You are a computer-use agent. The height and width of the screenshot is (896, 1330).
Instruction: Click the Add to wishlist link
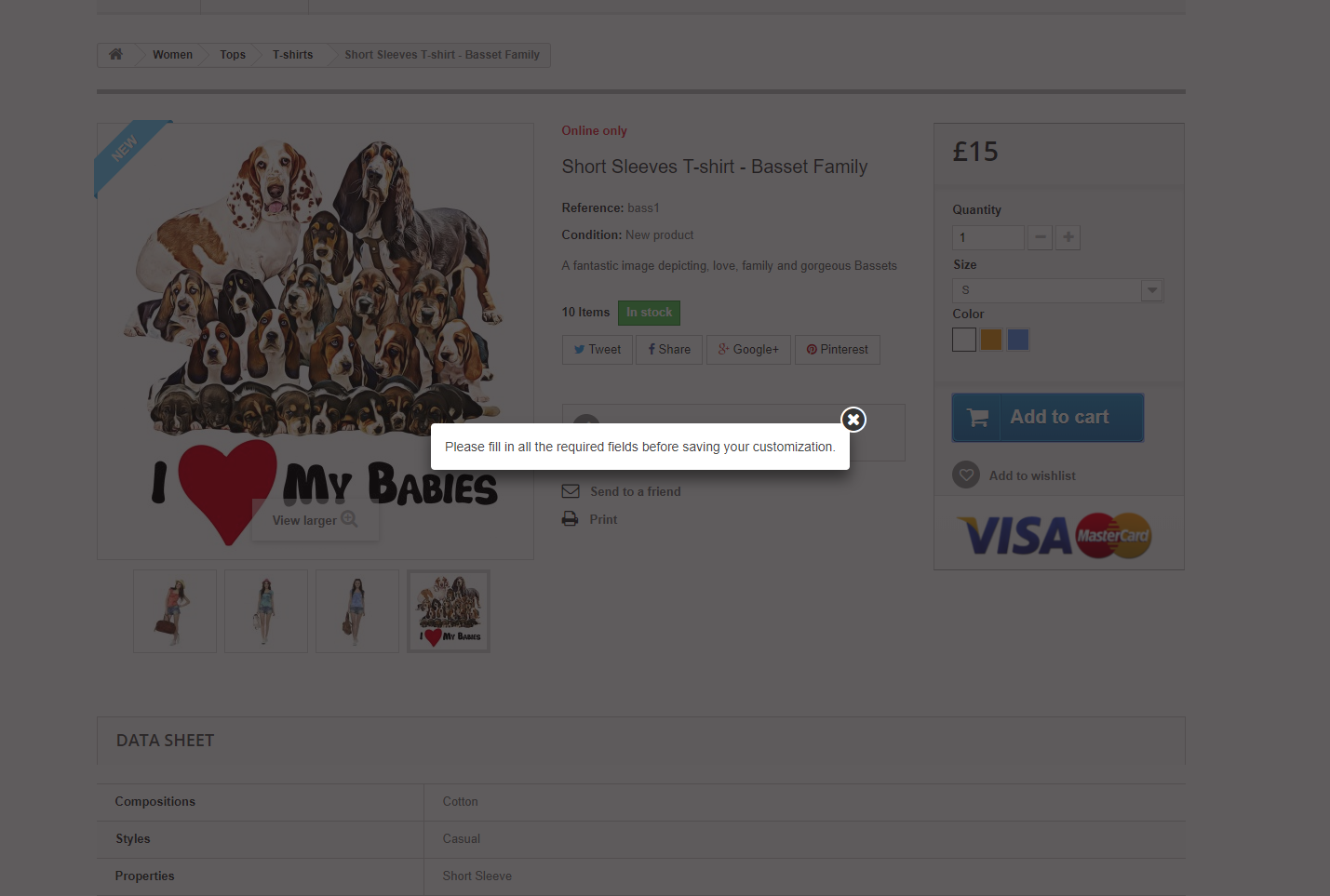(x=1032, y=475)
